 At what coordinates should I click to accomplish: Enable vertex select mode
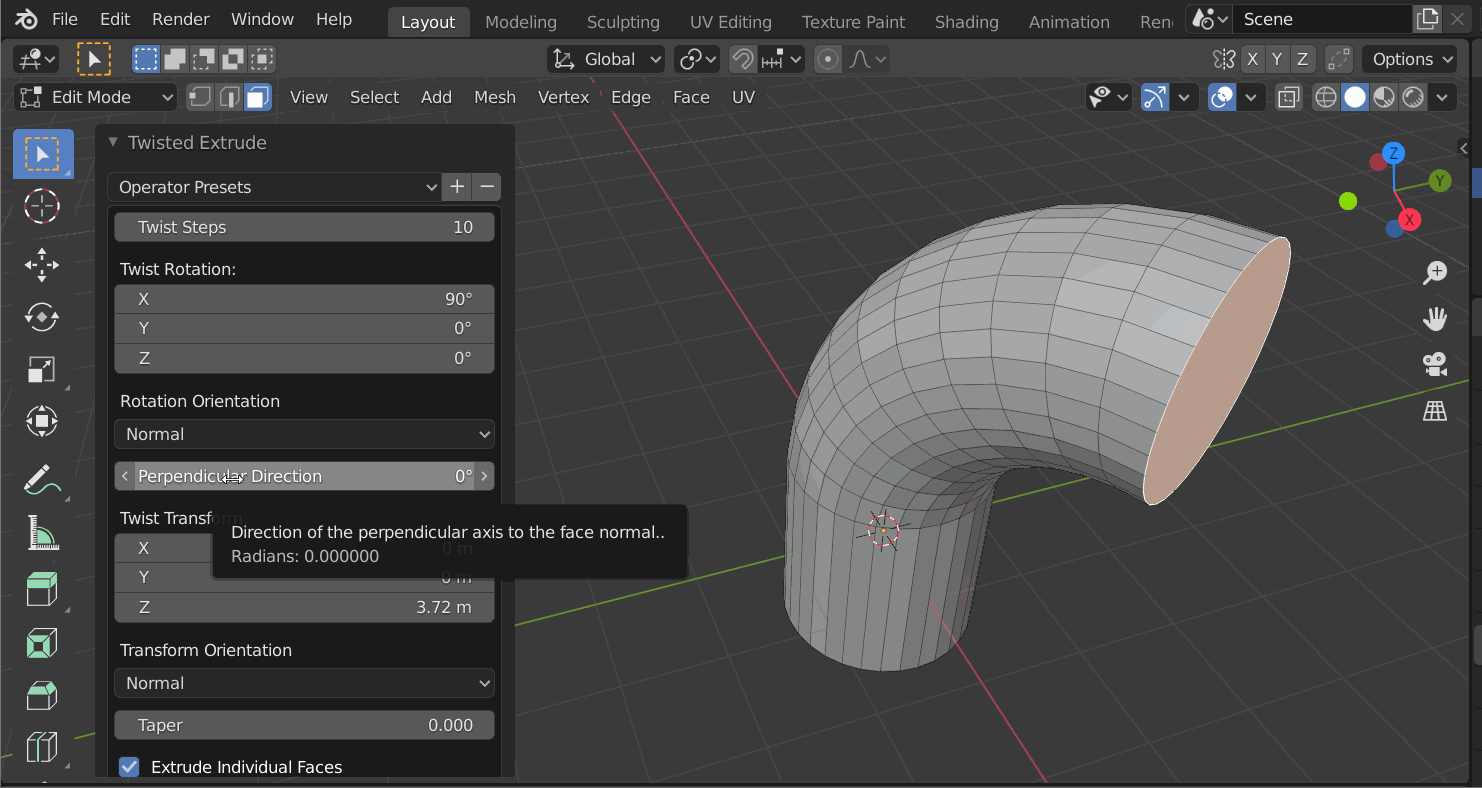201,97
